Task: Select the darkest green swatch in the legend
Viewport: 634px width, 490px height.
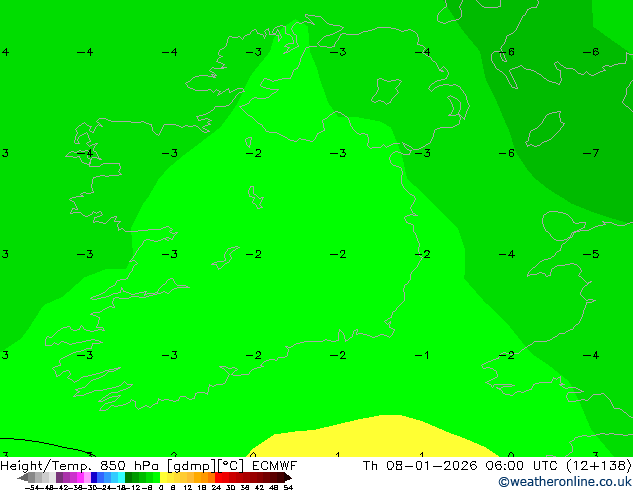Action: [129, 477]
